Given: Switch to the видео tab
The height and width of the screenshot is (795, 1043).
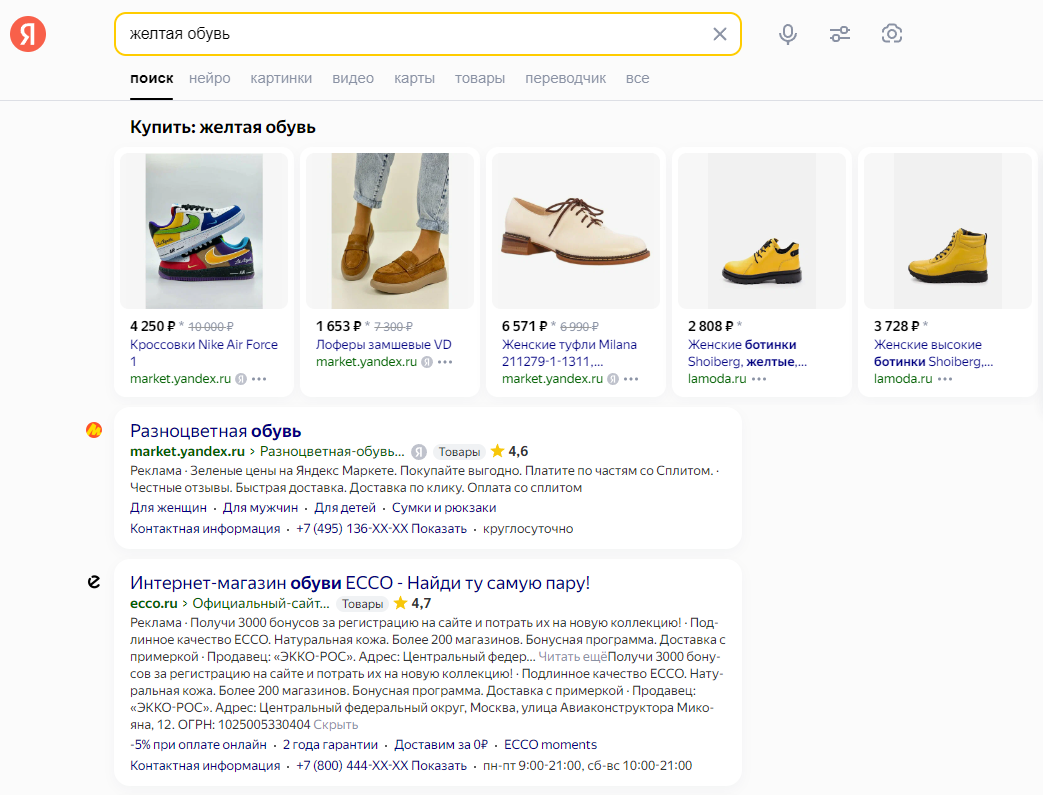Looking at the screenshot, I should (x=353, y=79).
